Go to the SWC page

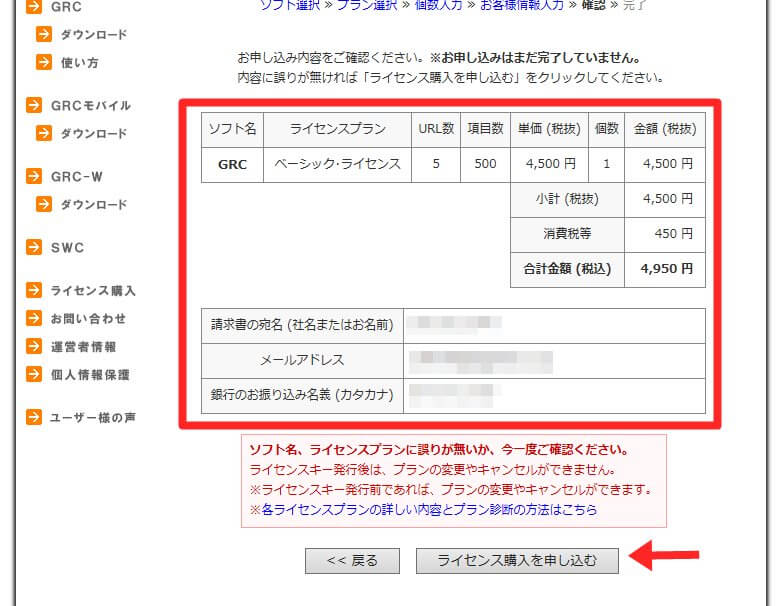pos(67,247)
